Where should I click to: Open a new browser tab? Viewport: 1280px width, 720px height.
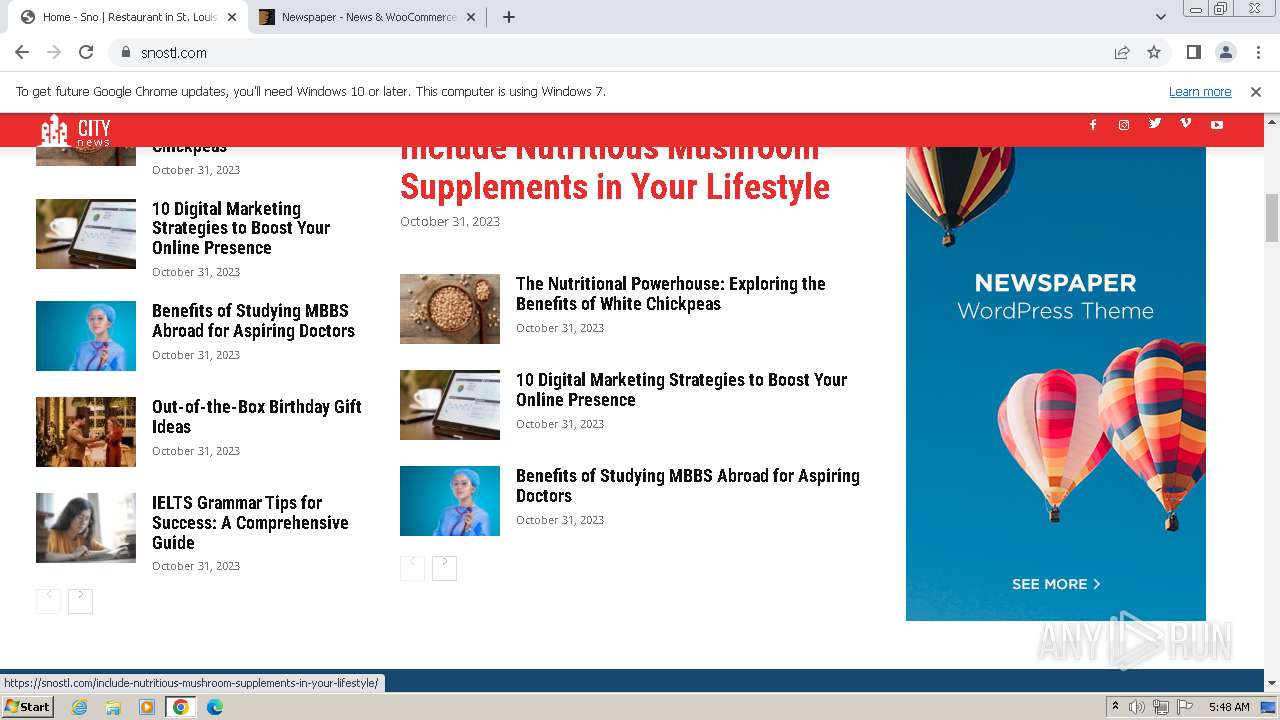point(508,17)
